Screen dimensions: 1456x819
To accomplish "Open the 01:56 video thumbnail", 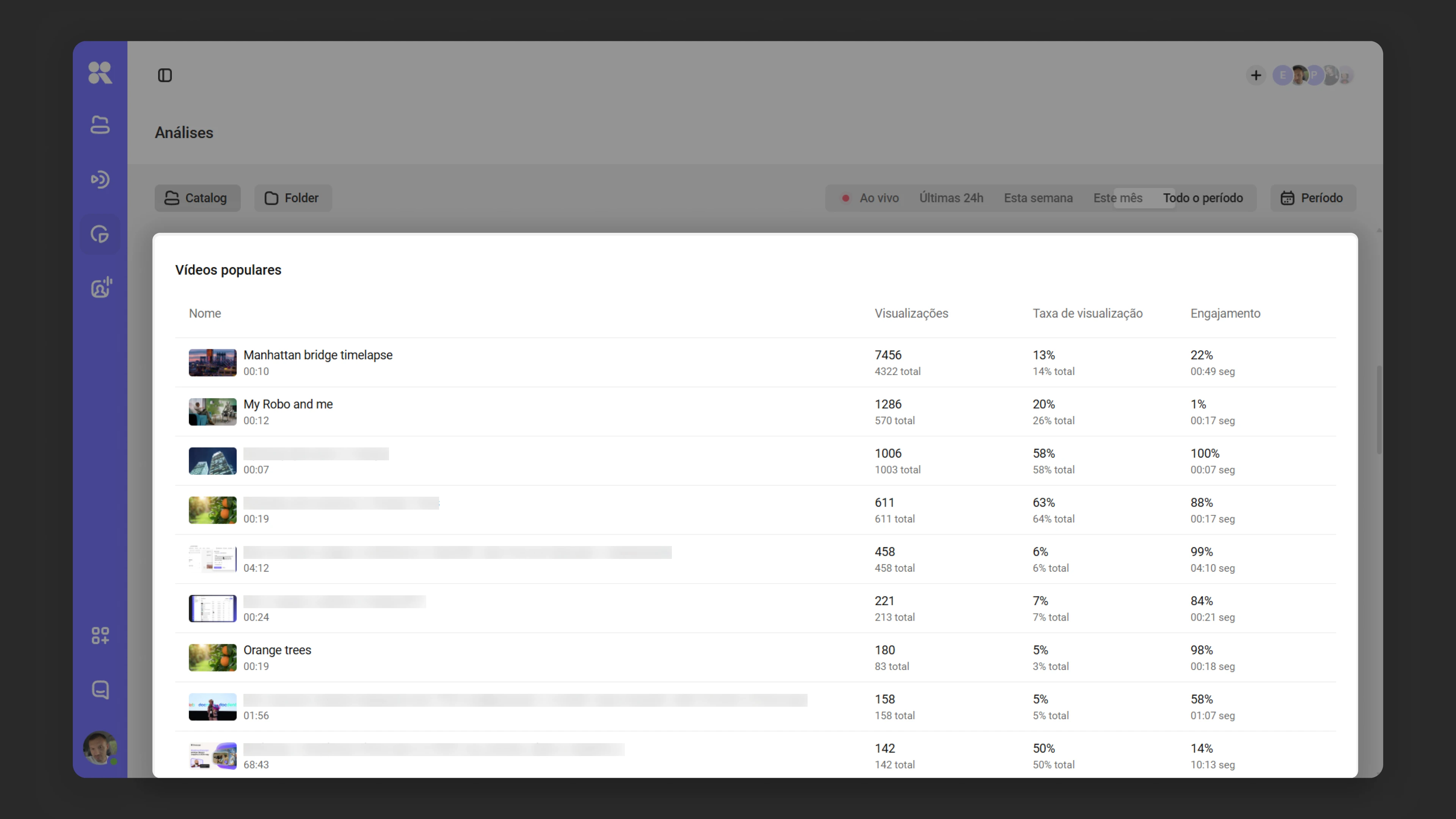I will 212,706.
